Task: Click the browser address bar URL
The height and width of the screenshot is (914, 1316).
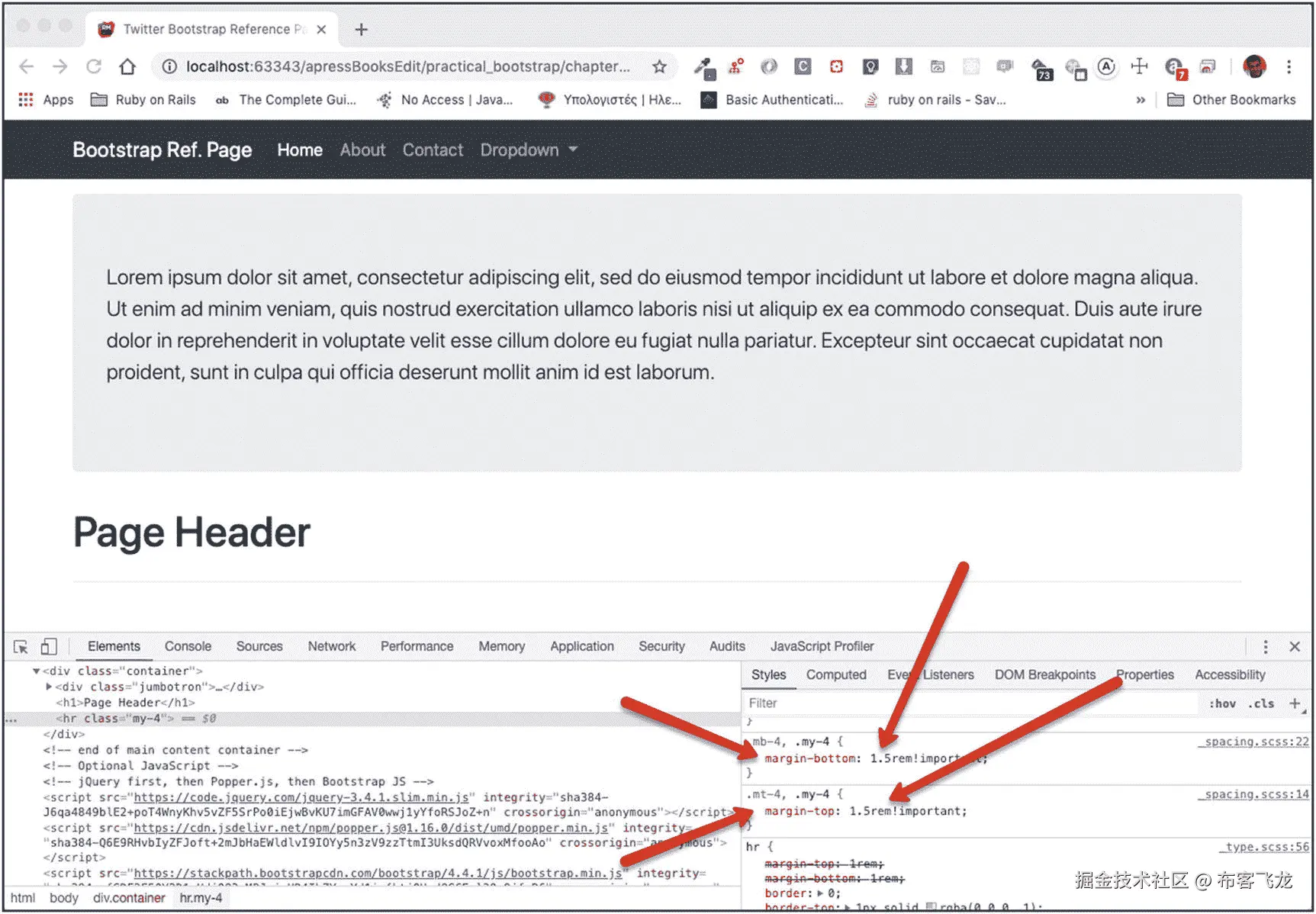Action: click(x=408, y=66)
